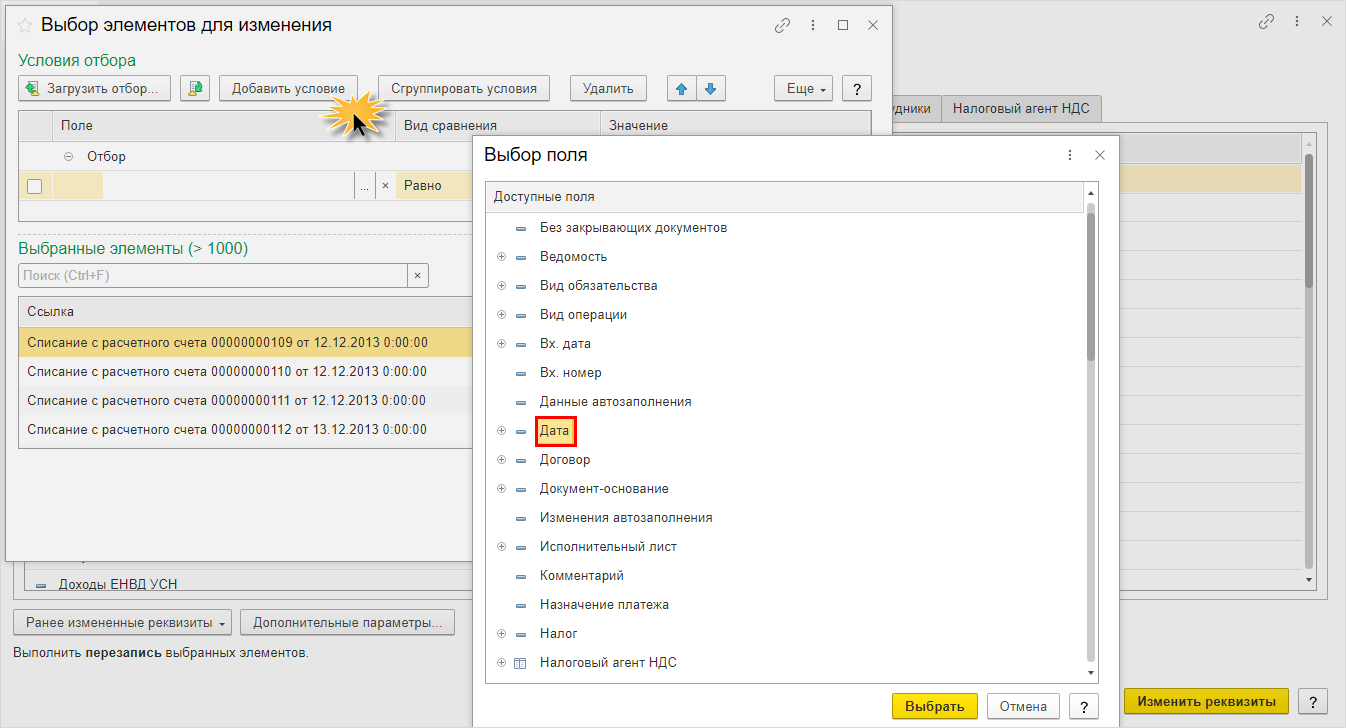Click 'Отмена' in the field dialog
The width and height of the screenshot is (1346, 728).
point(1023,706)
